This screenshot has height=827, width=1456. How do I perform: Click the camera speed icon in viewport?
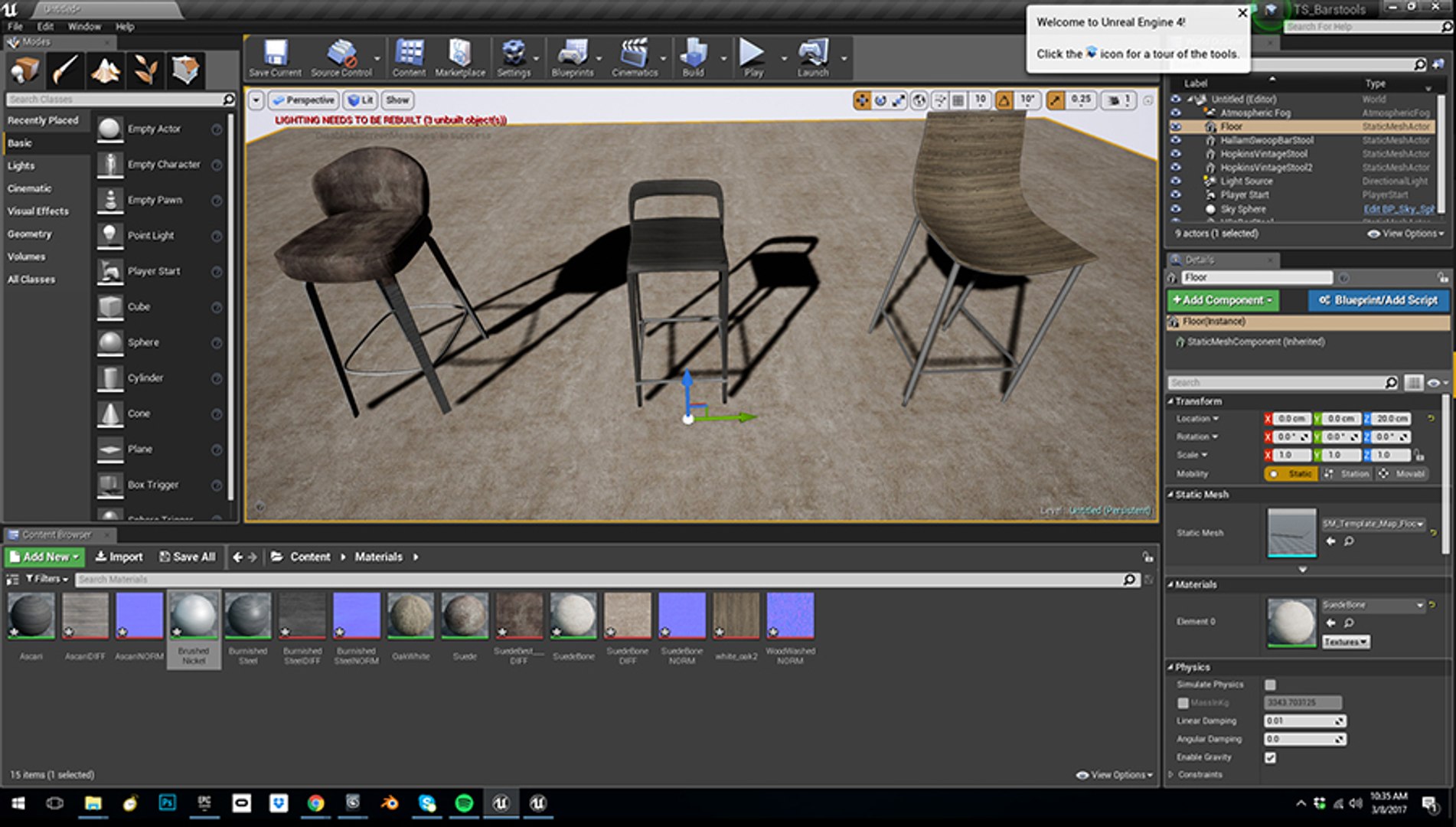pos(1115,100)
